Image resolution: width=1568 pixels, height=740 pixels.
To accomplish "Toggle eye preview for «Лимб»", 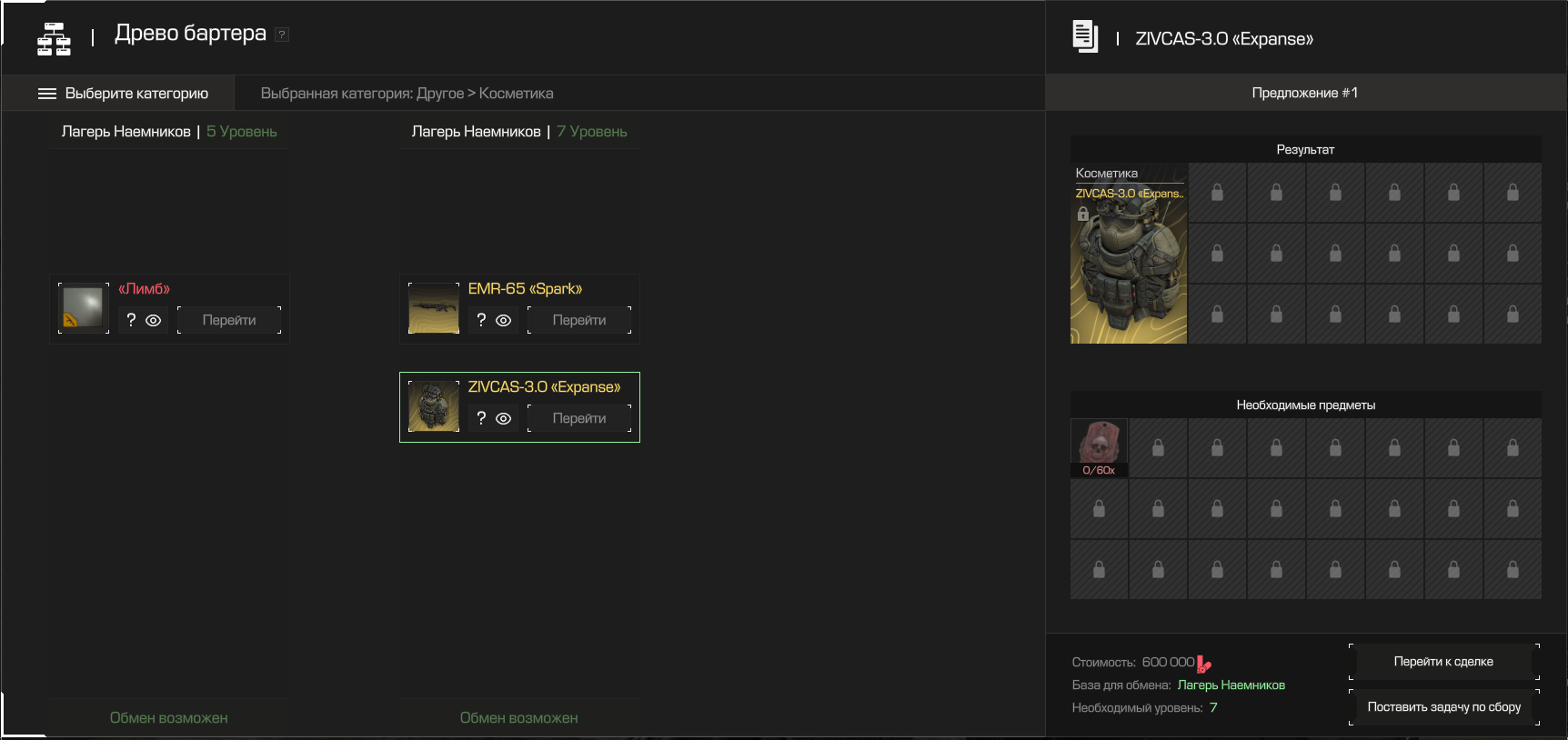I will pyautogui.click(x=154, y=320).
